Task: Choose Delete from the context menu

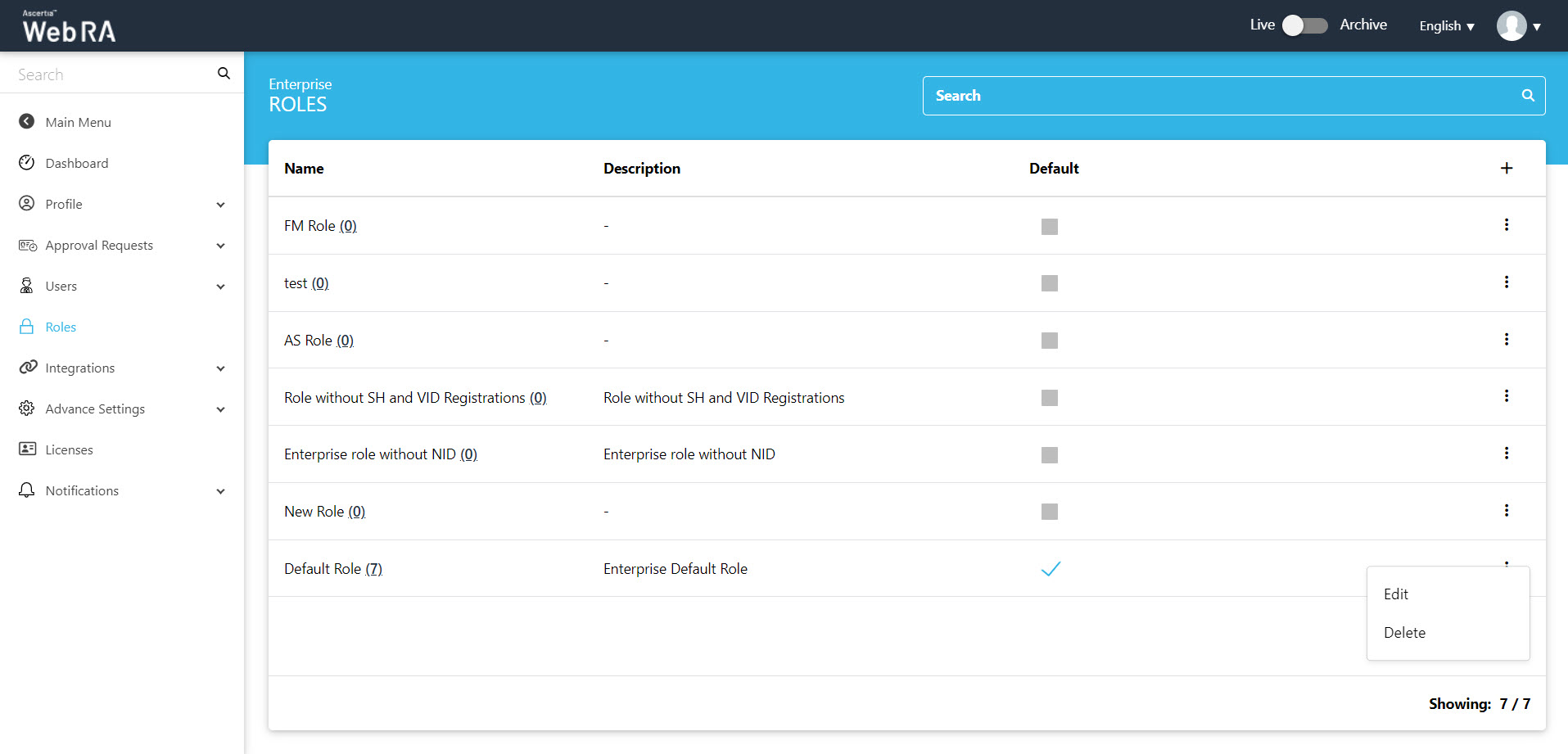Action: (1404, 633)
